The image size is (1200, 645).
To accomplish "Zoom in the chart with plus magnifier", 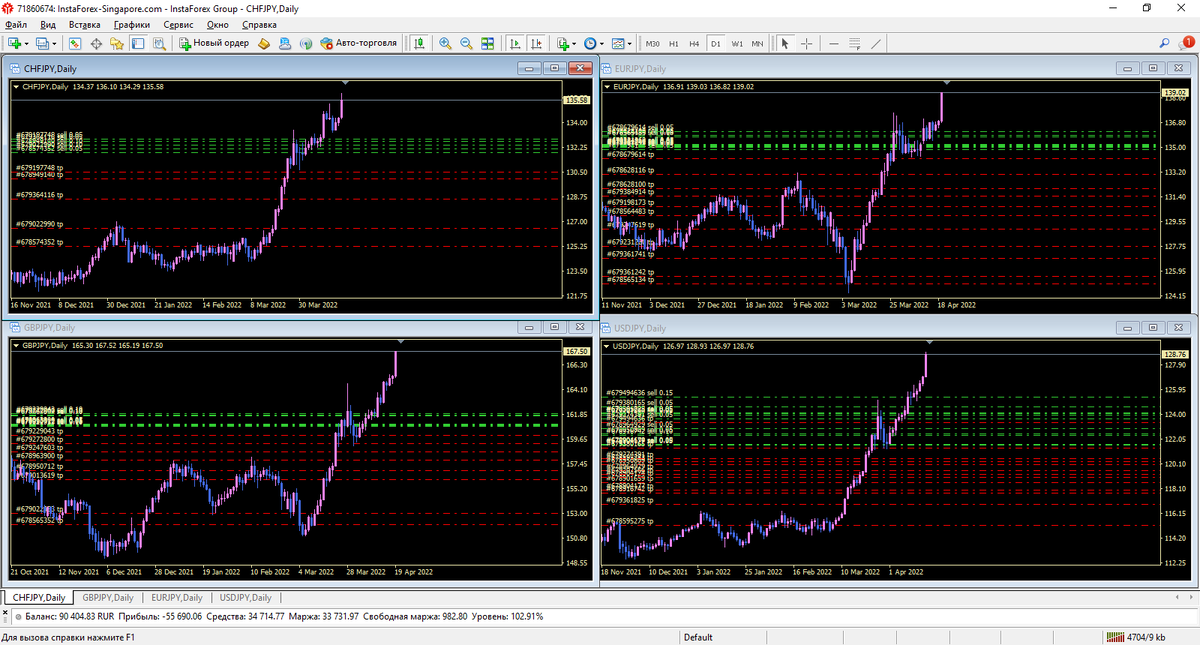I will tap(445, 43).
